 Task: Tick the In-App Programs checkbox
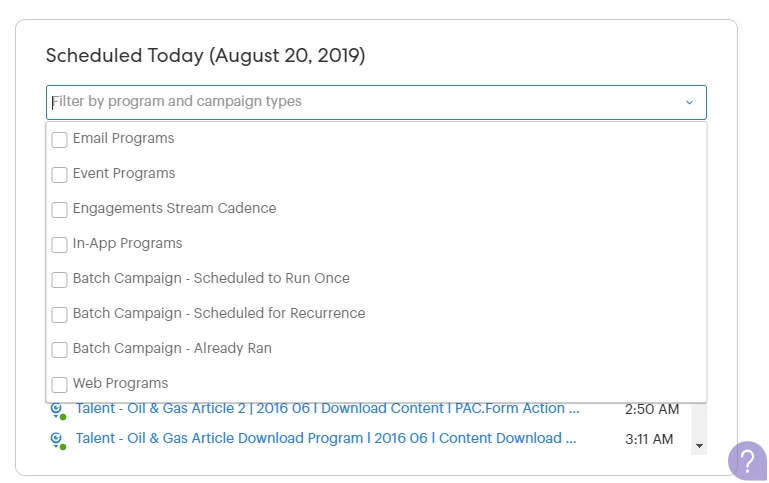click(x=59, y=245)
